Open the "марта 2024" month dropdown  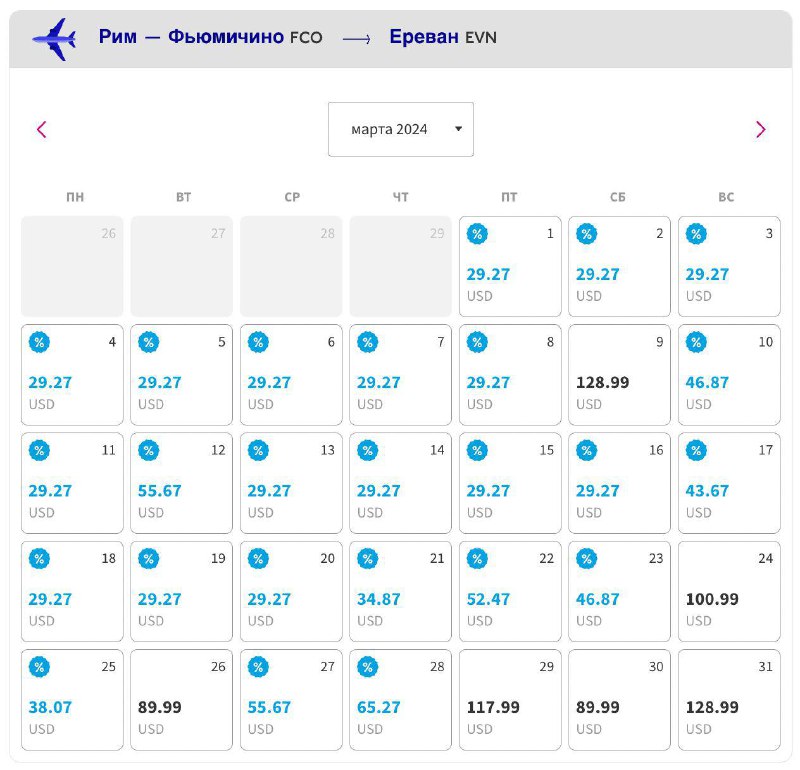(401, 129)
